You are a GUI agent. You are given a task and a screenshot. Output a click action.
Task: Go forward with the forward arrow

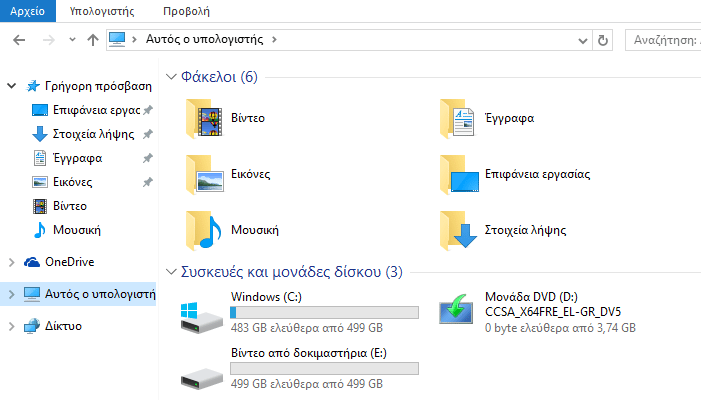click(x=48, y=40)
